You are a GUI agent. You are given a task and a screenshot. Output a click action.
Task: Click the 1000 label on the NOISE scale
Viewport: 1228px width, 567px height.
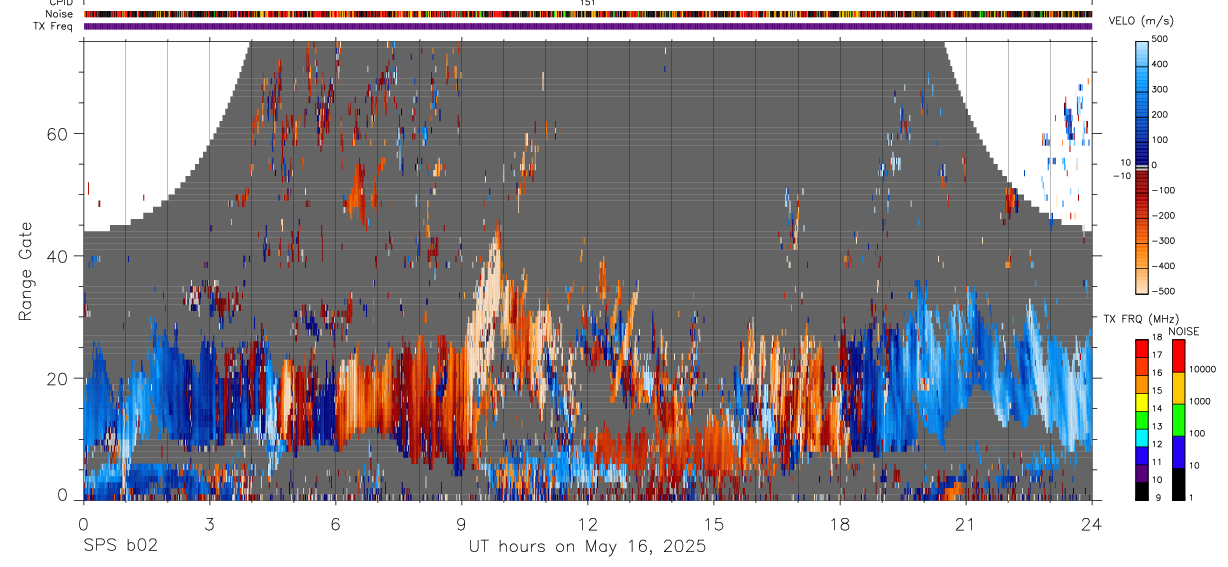[1199, 402]
